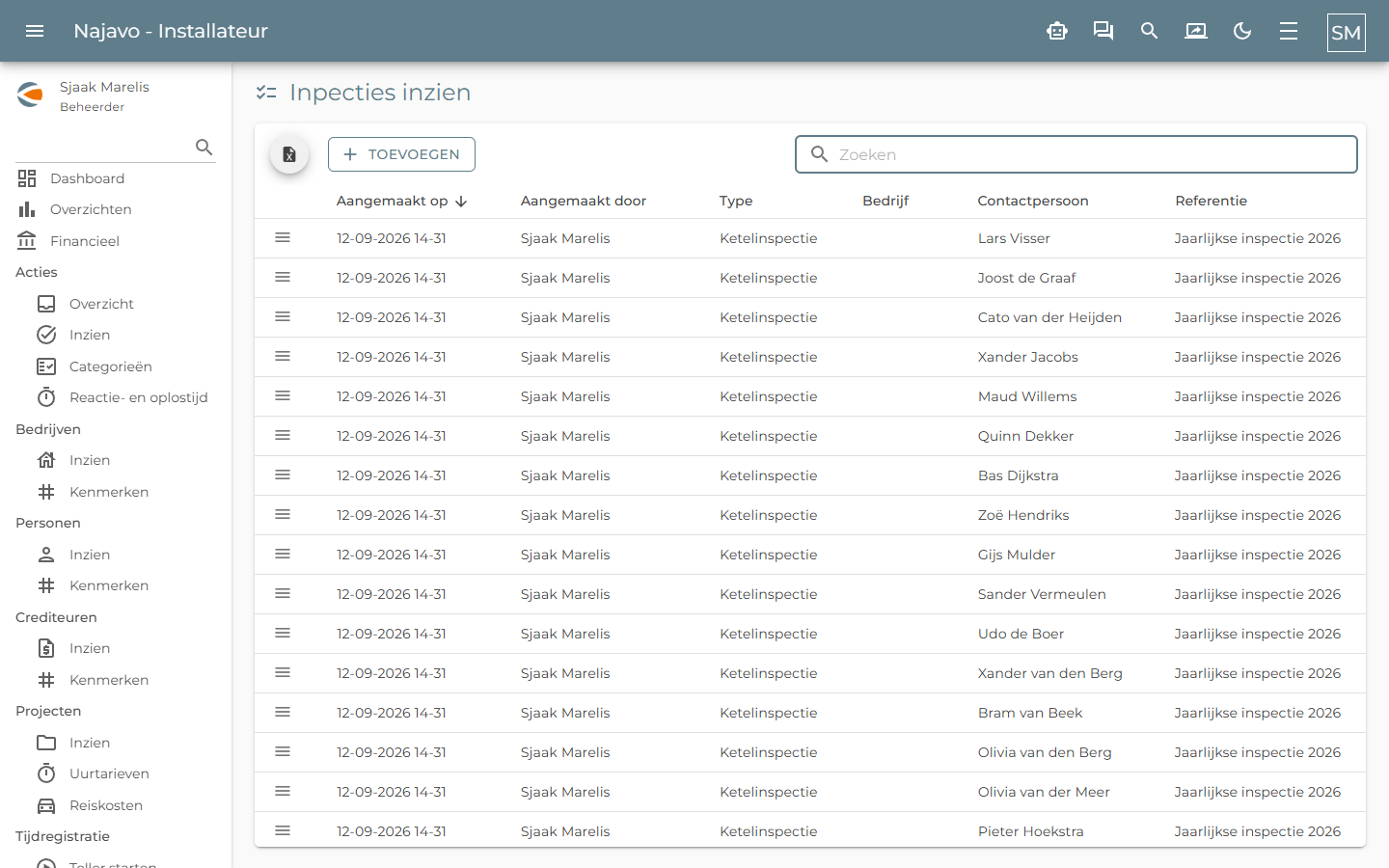This screenshot has height=868, width=1389.
Task: Open row menu for Bram van Beek
Action: [283, 712]
